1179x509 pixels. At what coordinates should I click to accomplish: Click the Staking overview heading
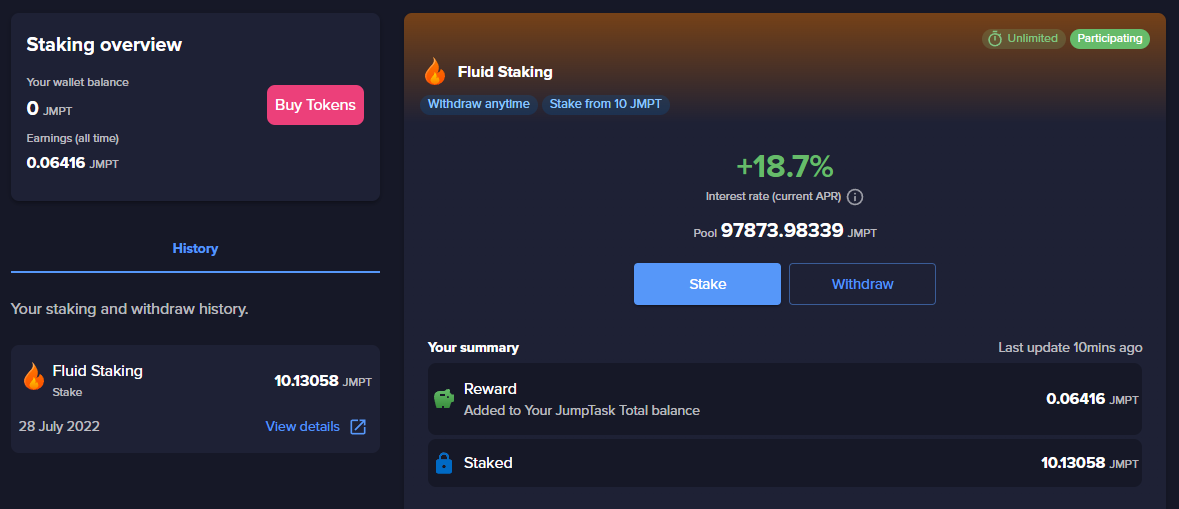[104, 44]
